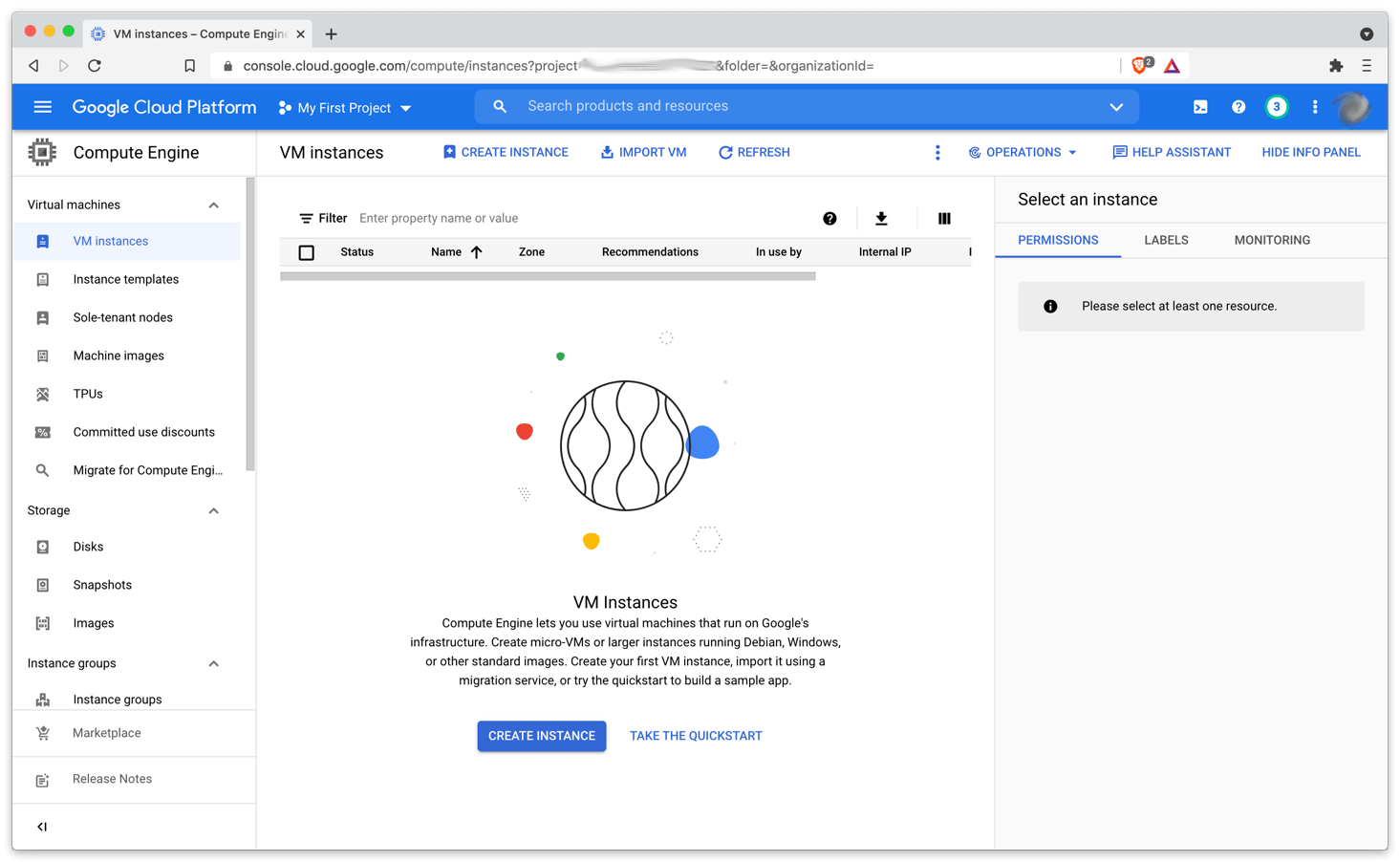The height and width of the screenshot is (862, 1400).
Task: Open column display options icon
Action: click(944, 219)
